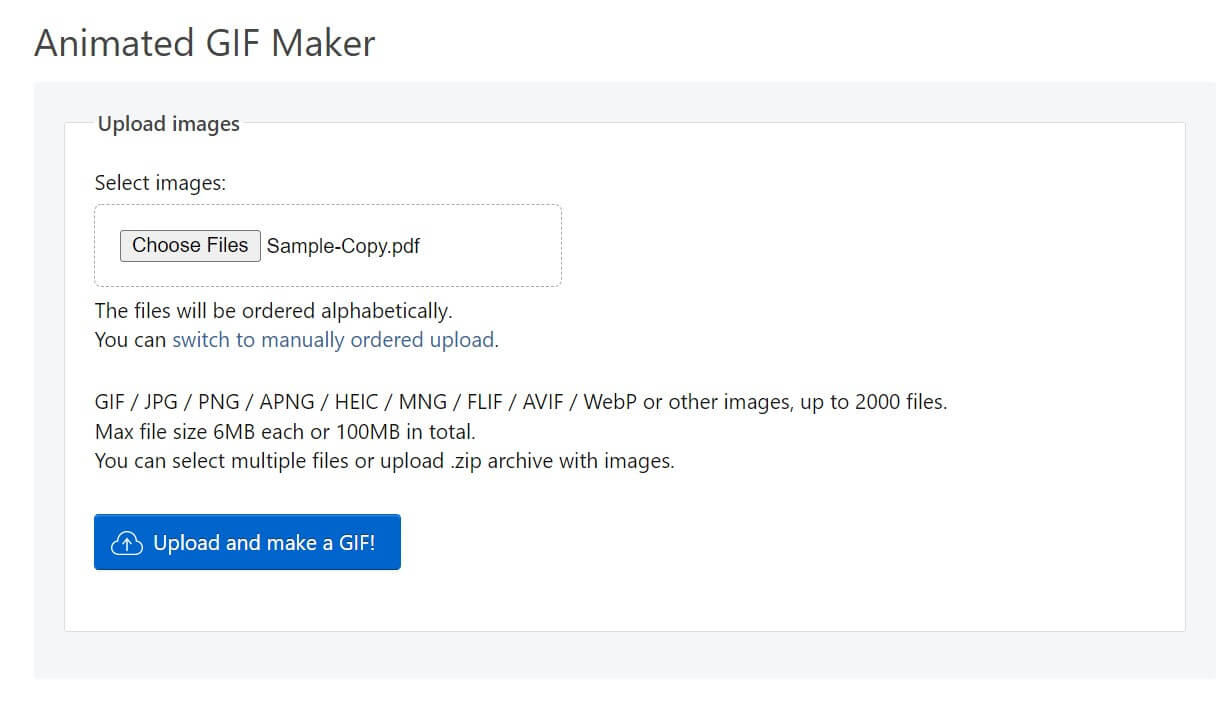Click the AVIF format name in the list
The image size is (1225, 707).
click(543, 402)
